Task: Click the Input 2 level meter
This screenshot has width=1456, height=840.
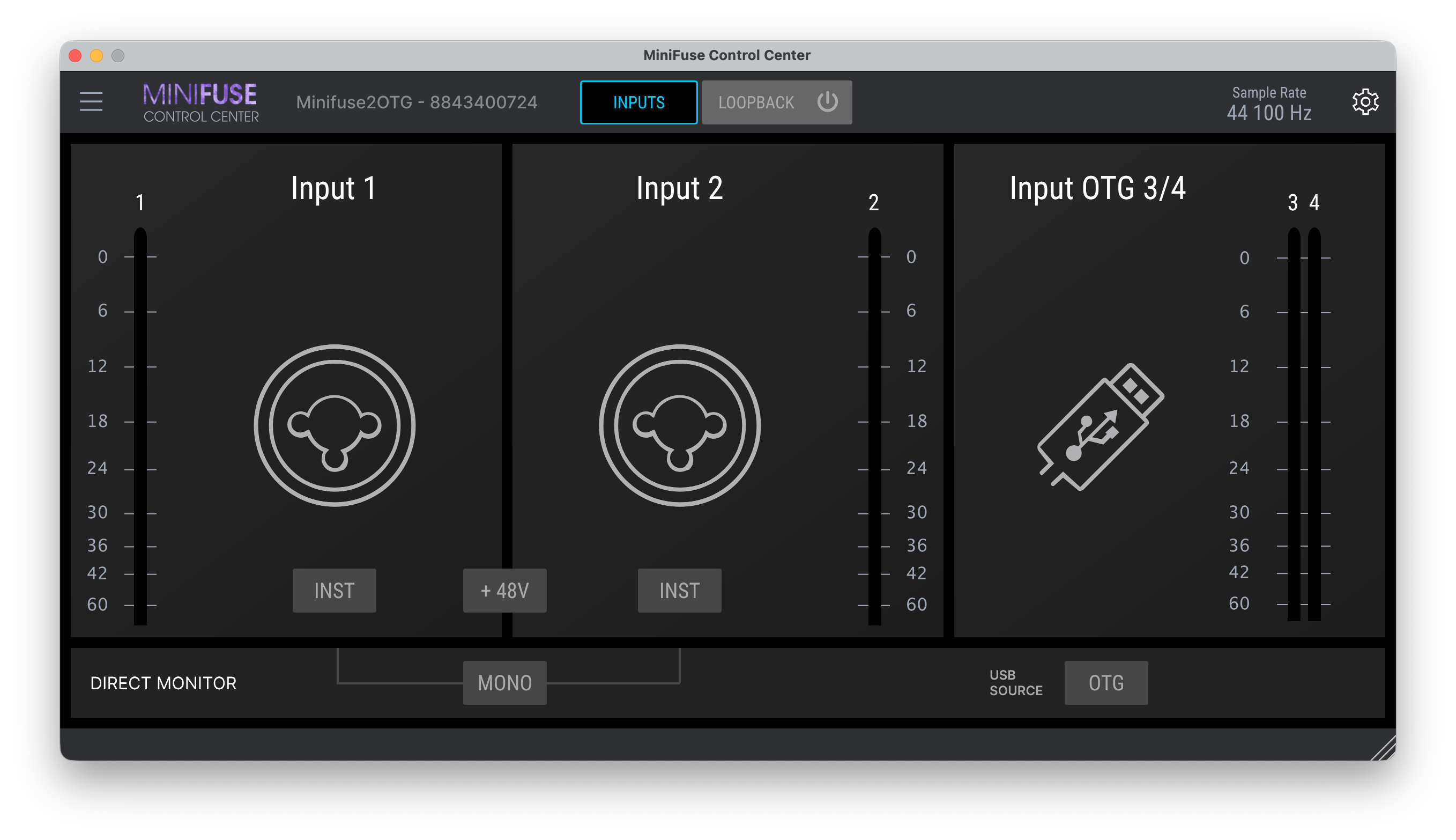Action: pyautogui.click(x=874, y=427)
